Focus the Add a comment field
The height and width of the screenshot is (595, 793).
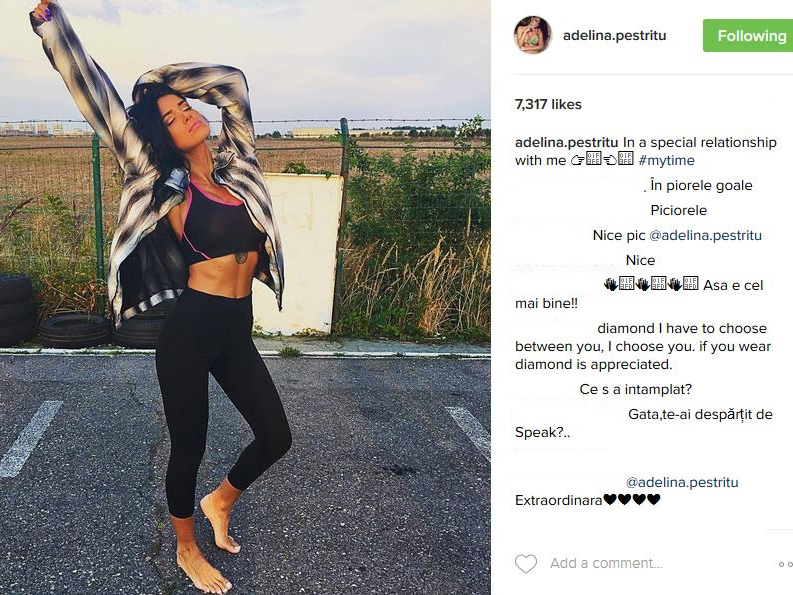pos(606,563)
